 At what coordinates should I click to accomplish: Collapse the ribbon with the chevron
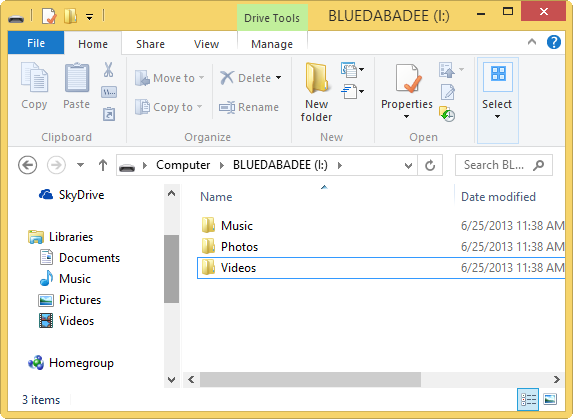[x=532, y=42]
